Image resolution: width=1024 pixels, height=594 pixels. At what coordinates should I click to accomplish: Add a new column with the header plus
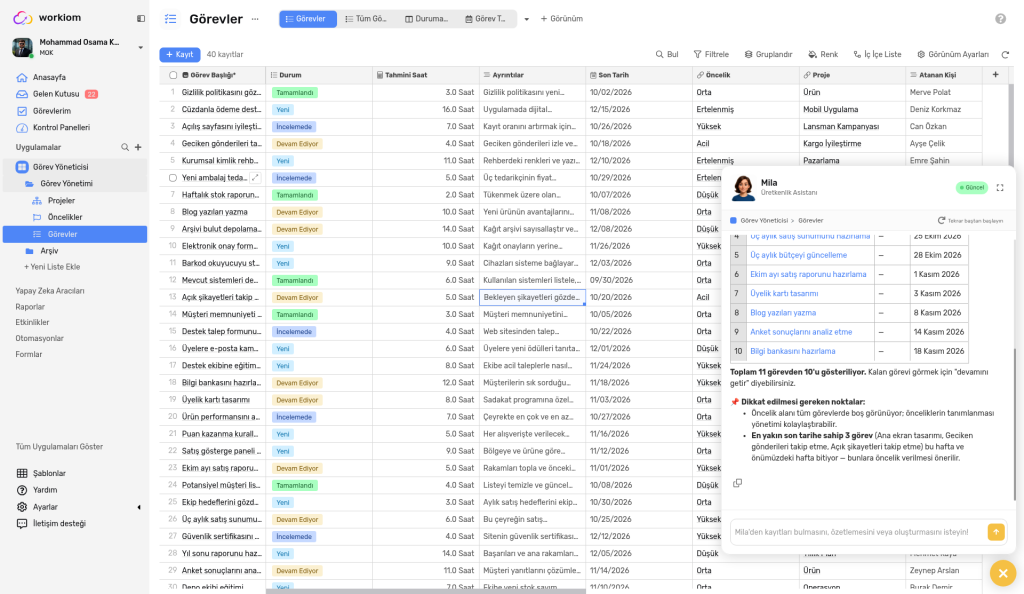click(995, 75)
